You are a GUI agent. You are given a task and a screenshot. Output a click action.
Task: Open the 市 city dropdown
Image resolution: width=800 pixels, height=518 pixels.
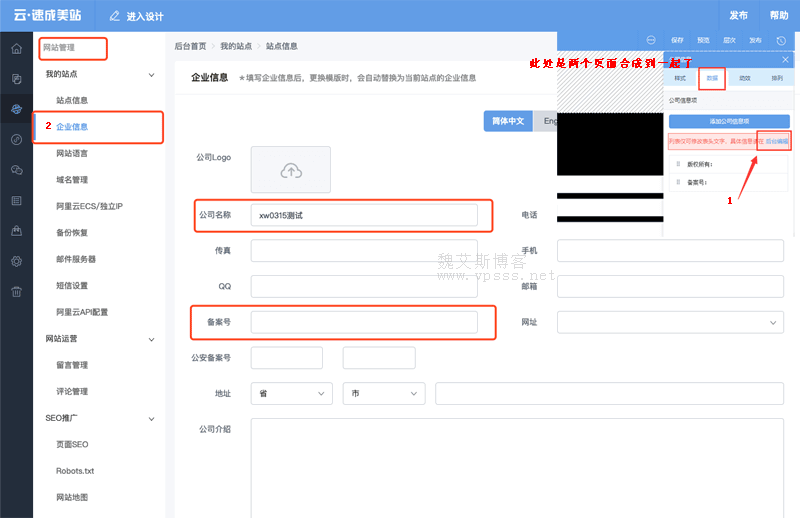pyautogui.click(x=383, y=394)
